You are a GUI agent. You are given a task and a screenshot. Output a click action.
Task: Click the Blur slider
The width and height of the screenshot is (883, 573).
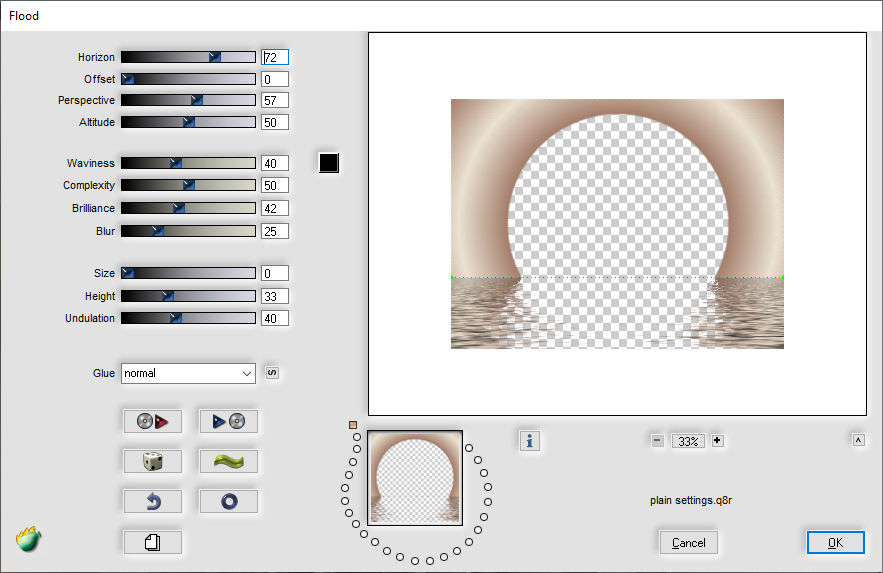pyautogui.click(x=188, y=231)
